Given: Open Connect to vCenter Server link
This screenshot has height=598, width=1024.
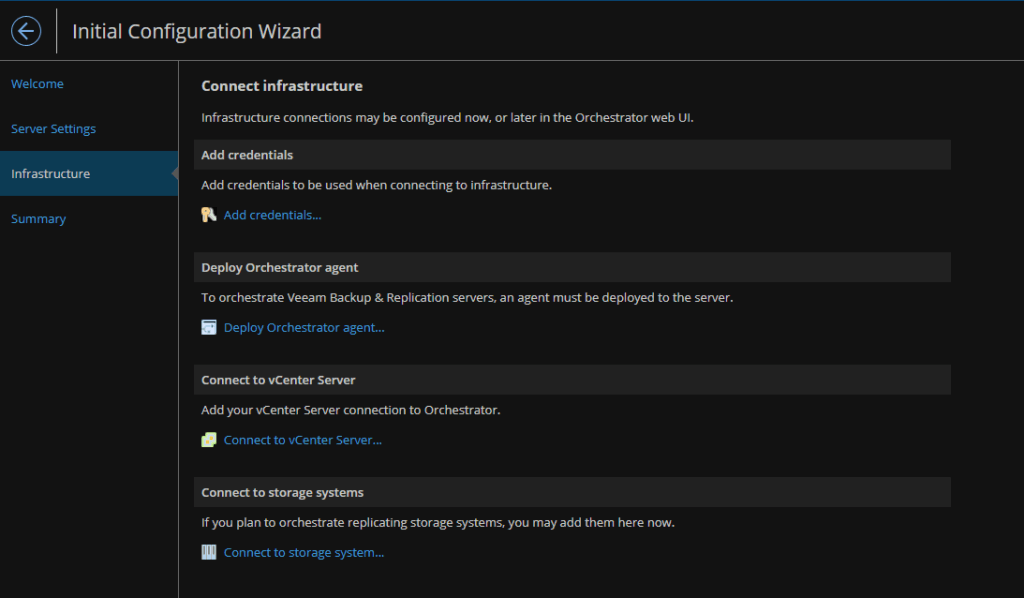Looking at the screenshot, I should click(x=302, y=440).
